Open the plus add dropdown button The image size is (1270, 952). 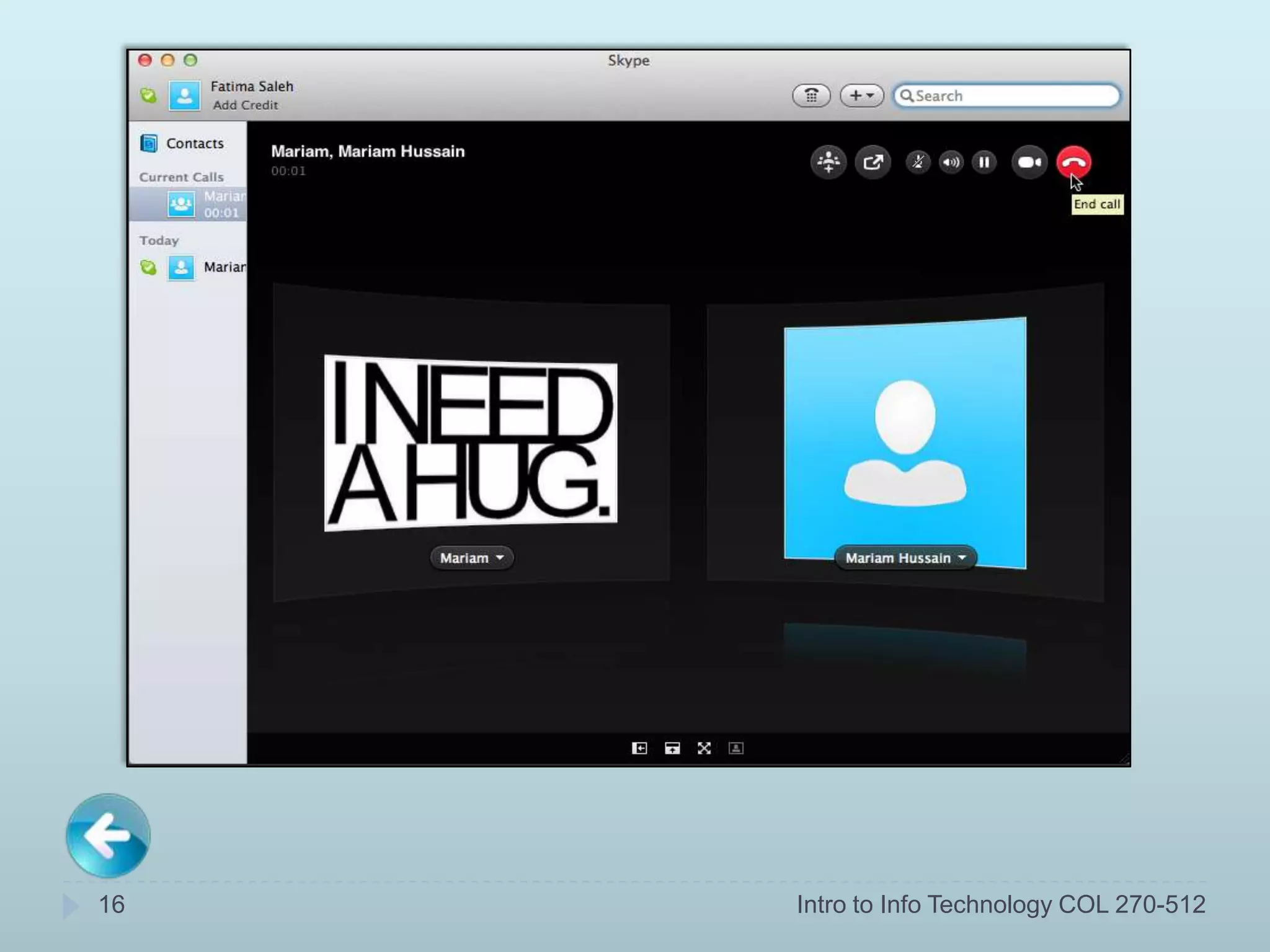click(x=861, y=95)
